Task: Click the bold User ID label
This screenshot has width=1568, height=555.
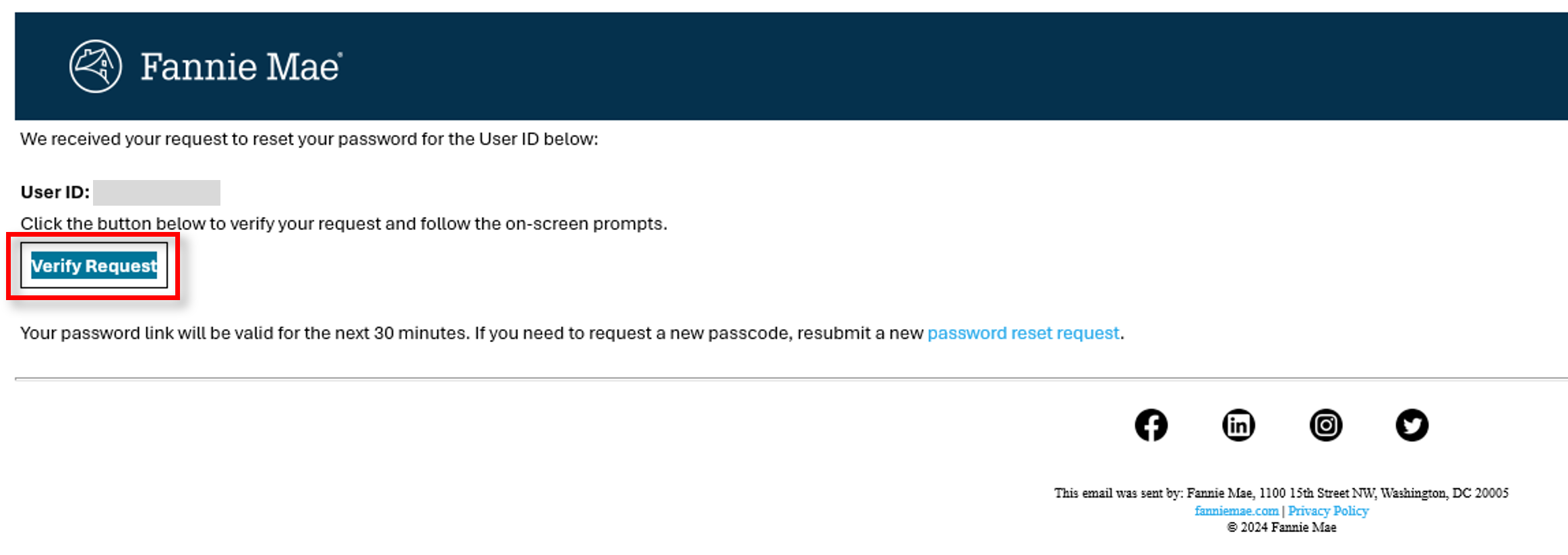Action: (55, 193)
